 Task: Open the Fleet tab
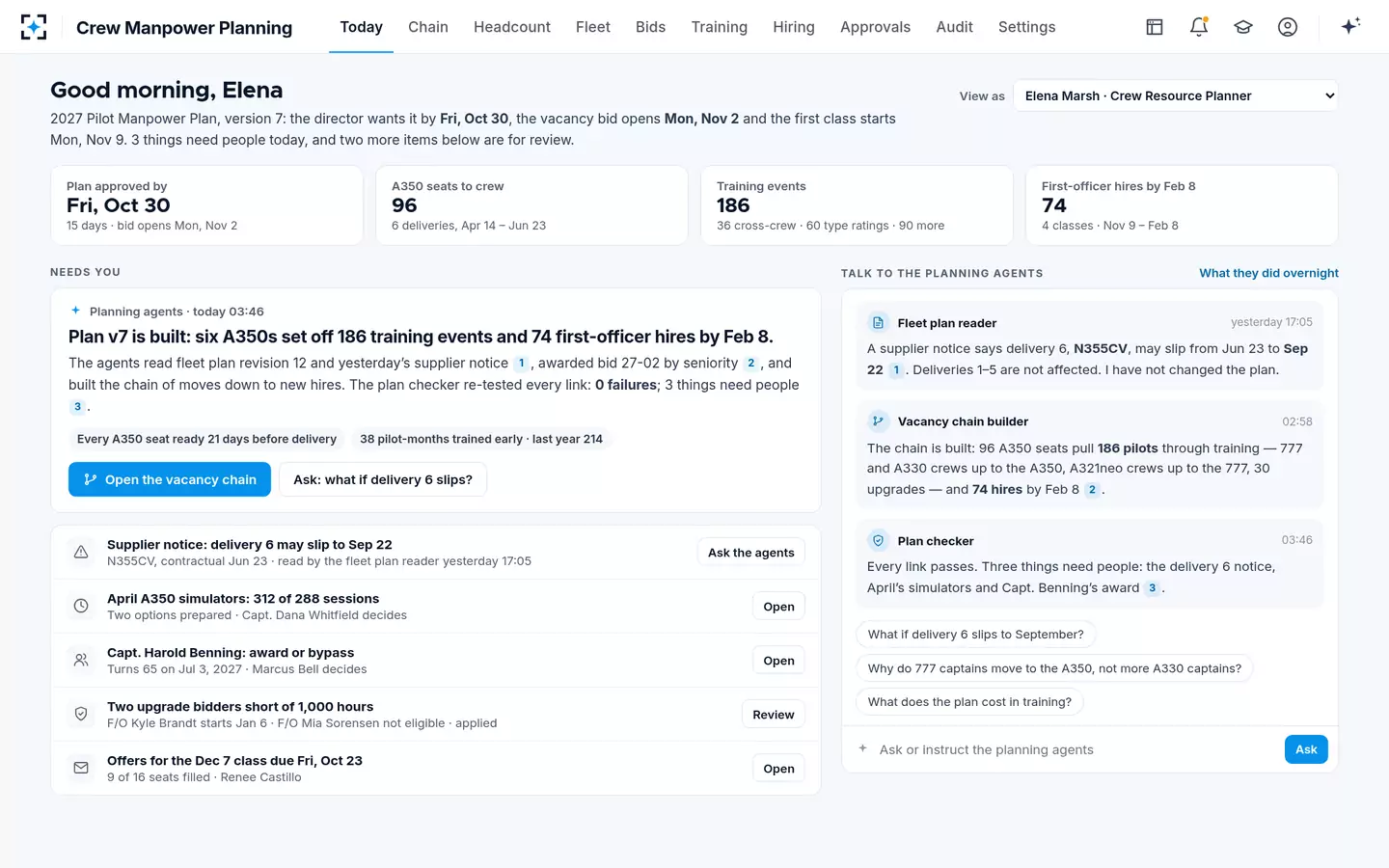593,27
